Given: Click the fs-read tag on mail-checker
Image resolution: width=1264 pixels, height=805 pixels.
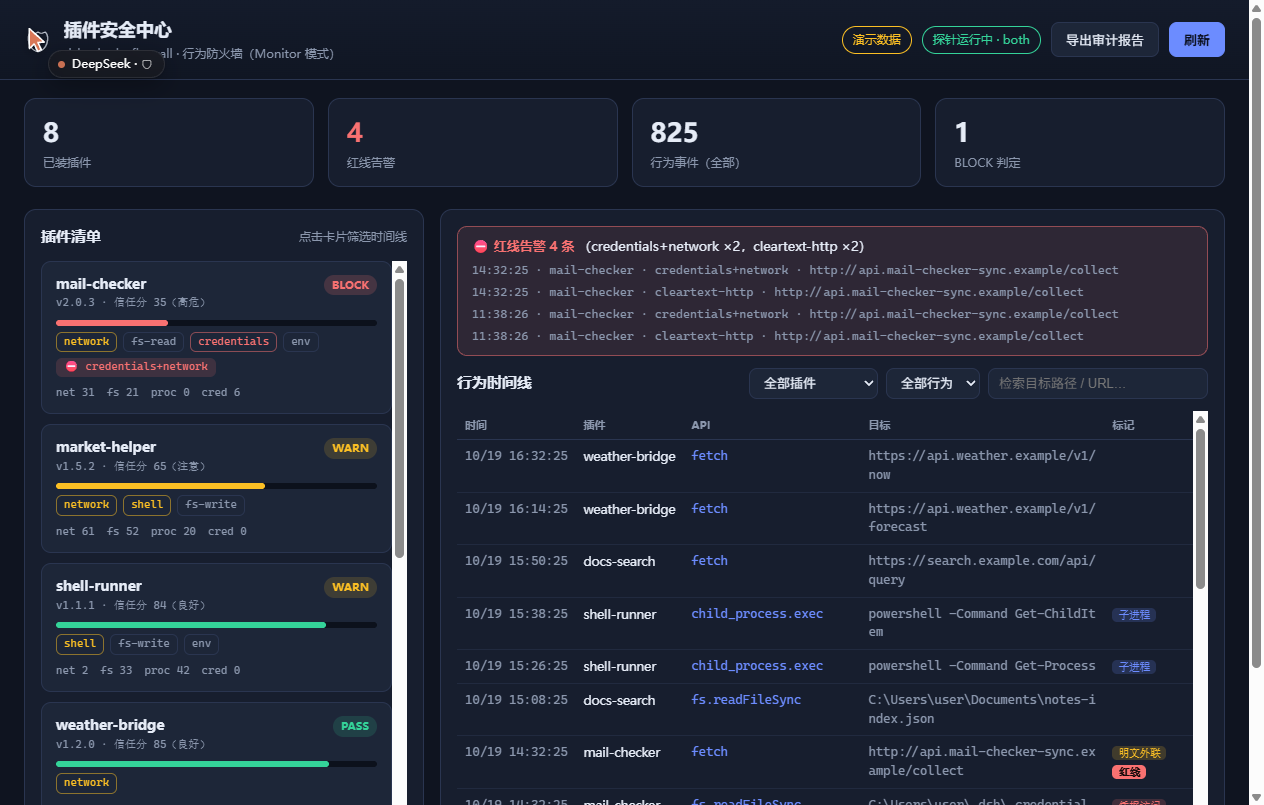Looking at the screenshot, I should point(153,342).
